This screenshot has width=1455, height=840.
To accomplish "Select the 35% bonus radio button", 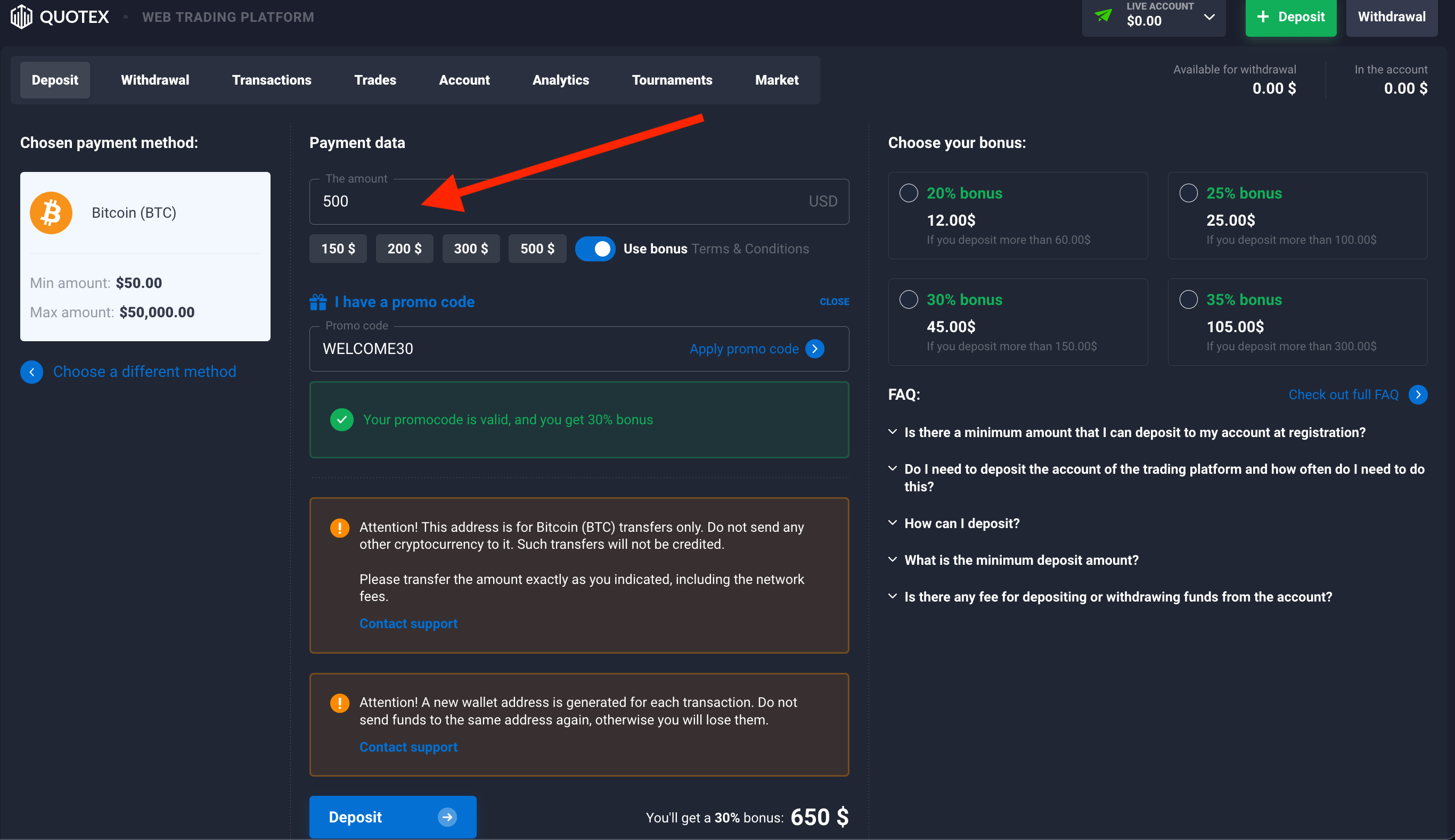I will tap(1188, 299).
